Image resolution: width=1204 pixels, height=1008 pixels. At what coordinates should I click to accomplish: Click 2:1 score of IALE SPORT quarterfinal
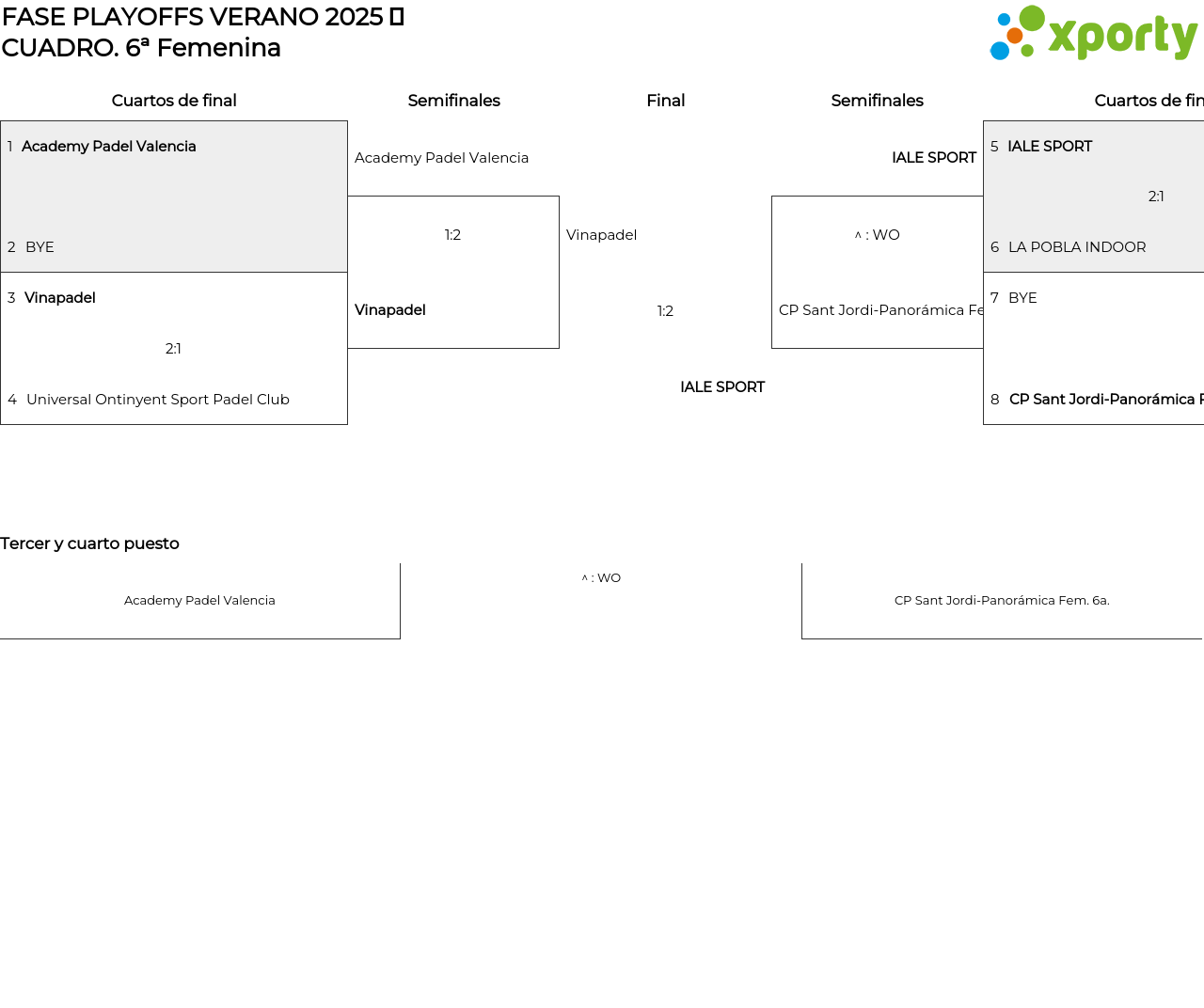tap(1156, 197)
